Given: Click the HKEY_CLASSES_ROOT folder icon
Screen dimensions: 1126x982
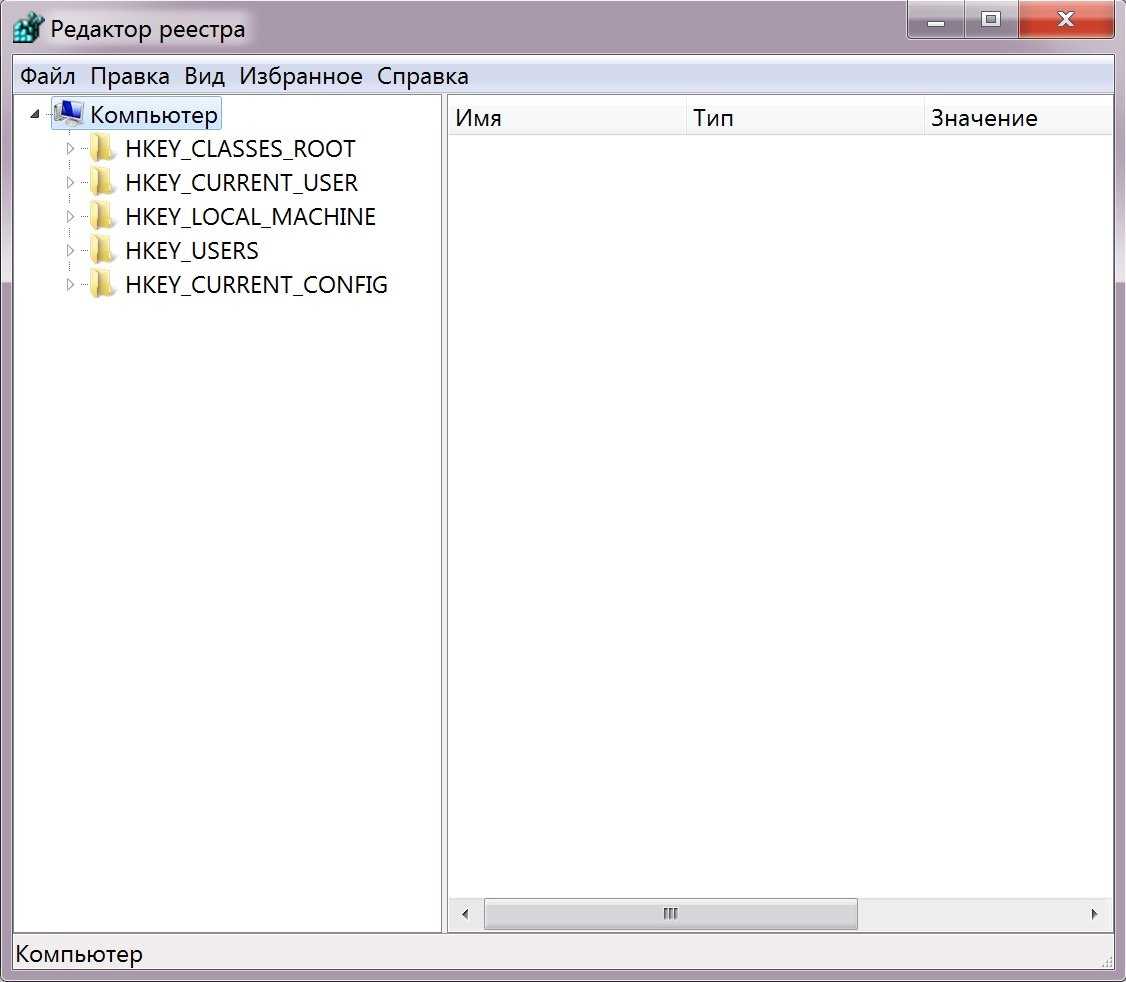Looking at the screenshot, I should coord(103,148).
